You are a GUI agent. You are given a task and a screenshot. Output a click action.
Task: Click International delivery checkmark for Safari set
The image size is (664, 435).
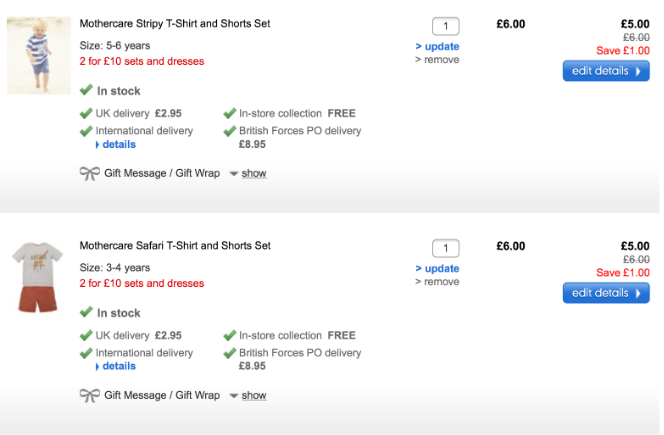point(86,353)
